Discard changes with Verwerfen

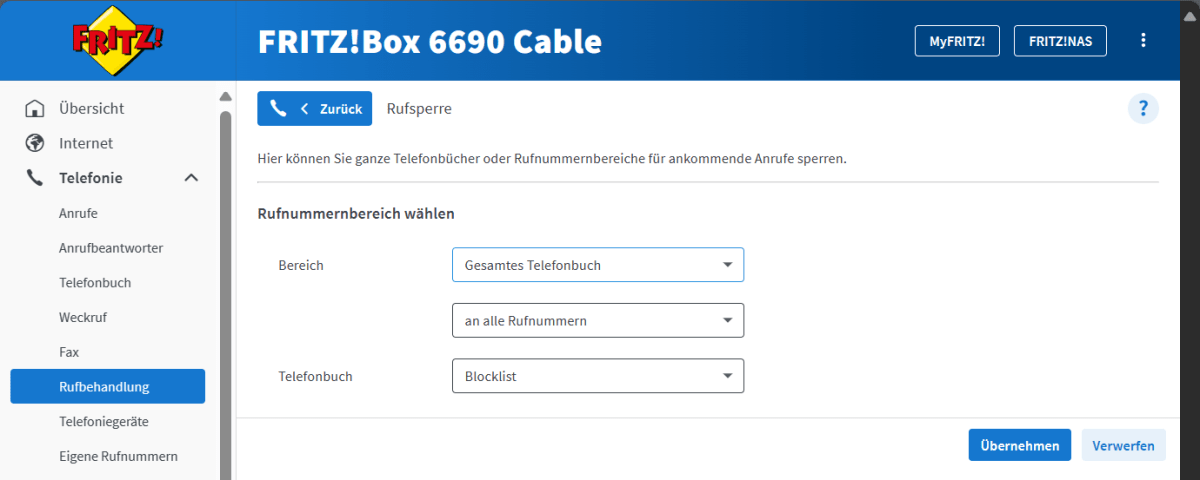click(1123, 445)
